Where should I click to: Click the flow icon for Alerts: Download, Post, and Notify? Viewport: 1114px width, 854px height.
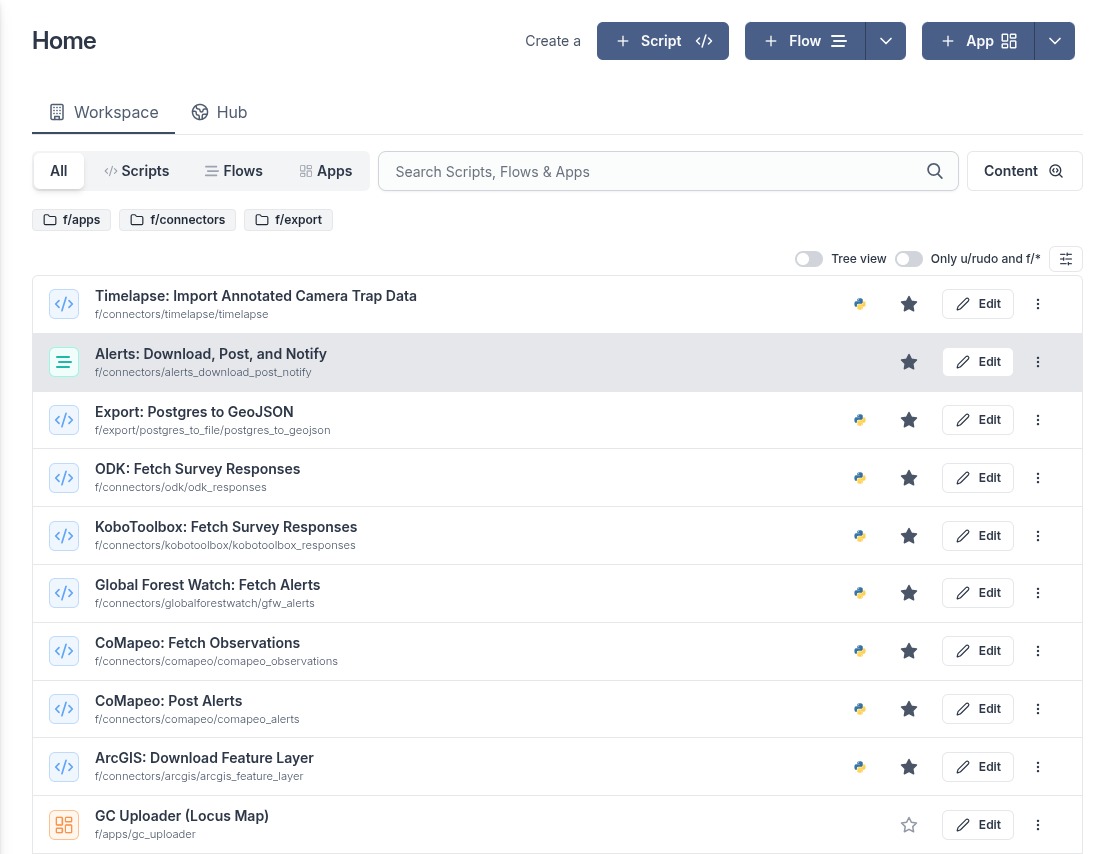pyautogui.click(x=64, y=362)
